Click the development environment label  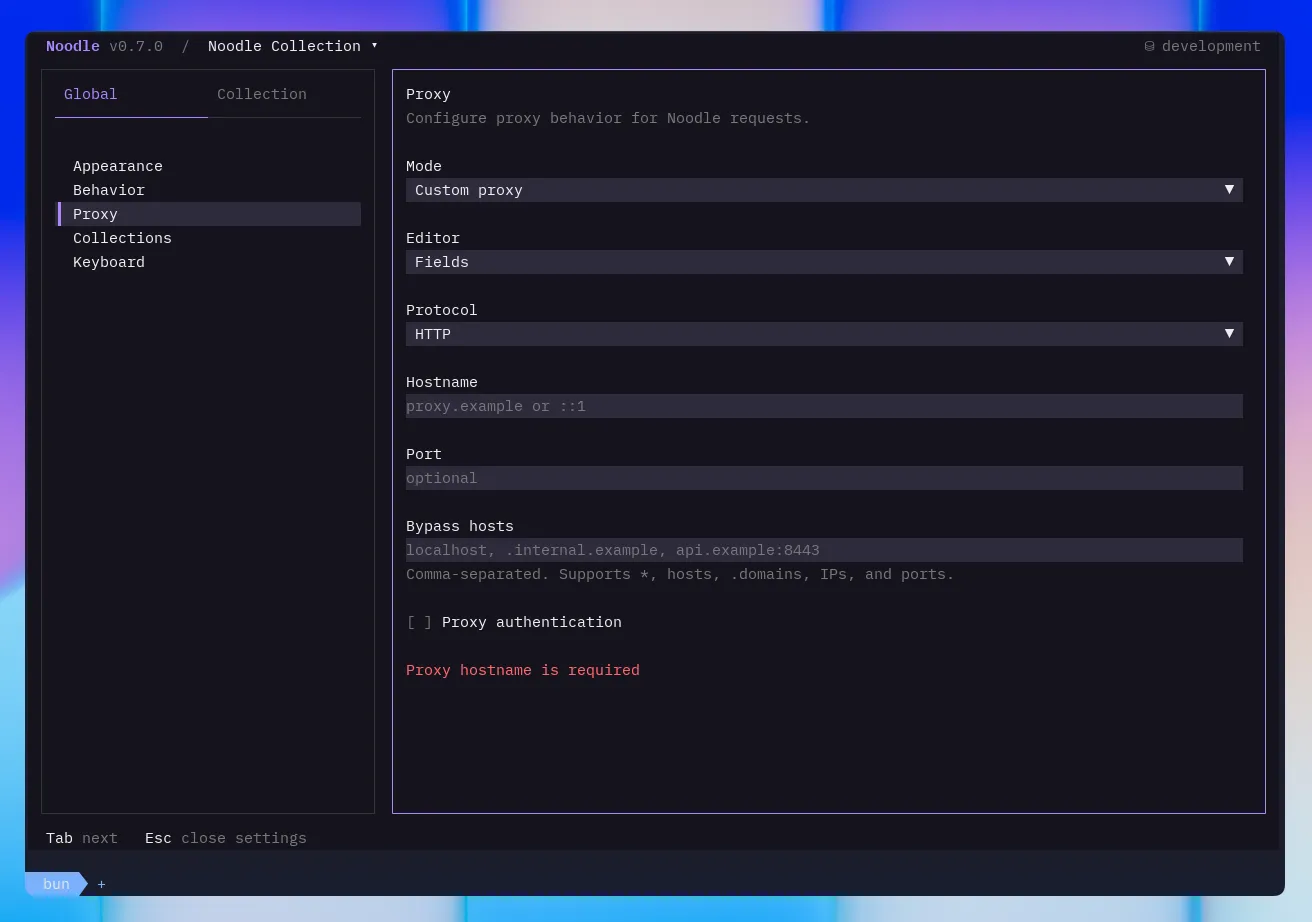click(x=1211, y=46)
